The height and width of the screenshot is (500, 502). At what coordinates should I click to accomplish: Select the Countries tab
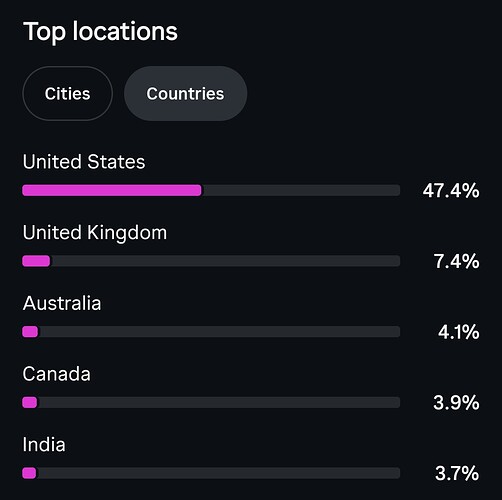pyautogui.click(x=185, y=93)
